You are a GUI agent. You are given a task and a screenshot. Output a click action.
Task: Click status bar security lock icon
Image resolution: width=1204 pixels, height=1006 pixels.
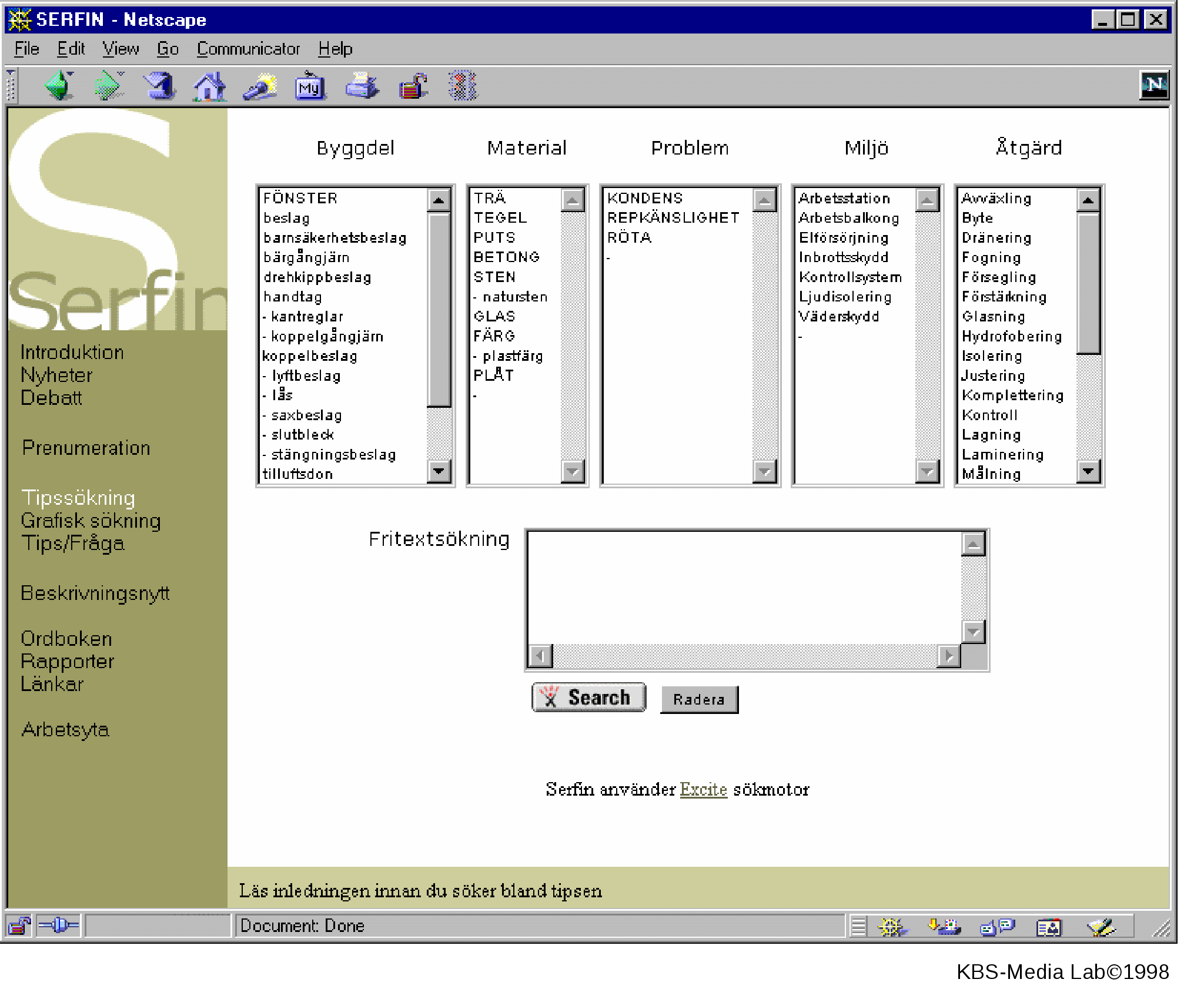coord(19,926)
